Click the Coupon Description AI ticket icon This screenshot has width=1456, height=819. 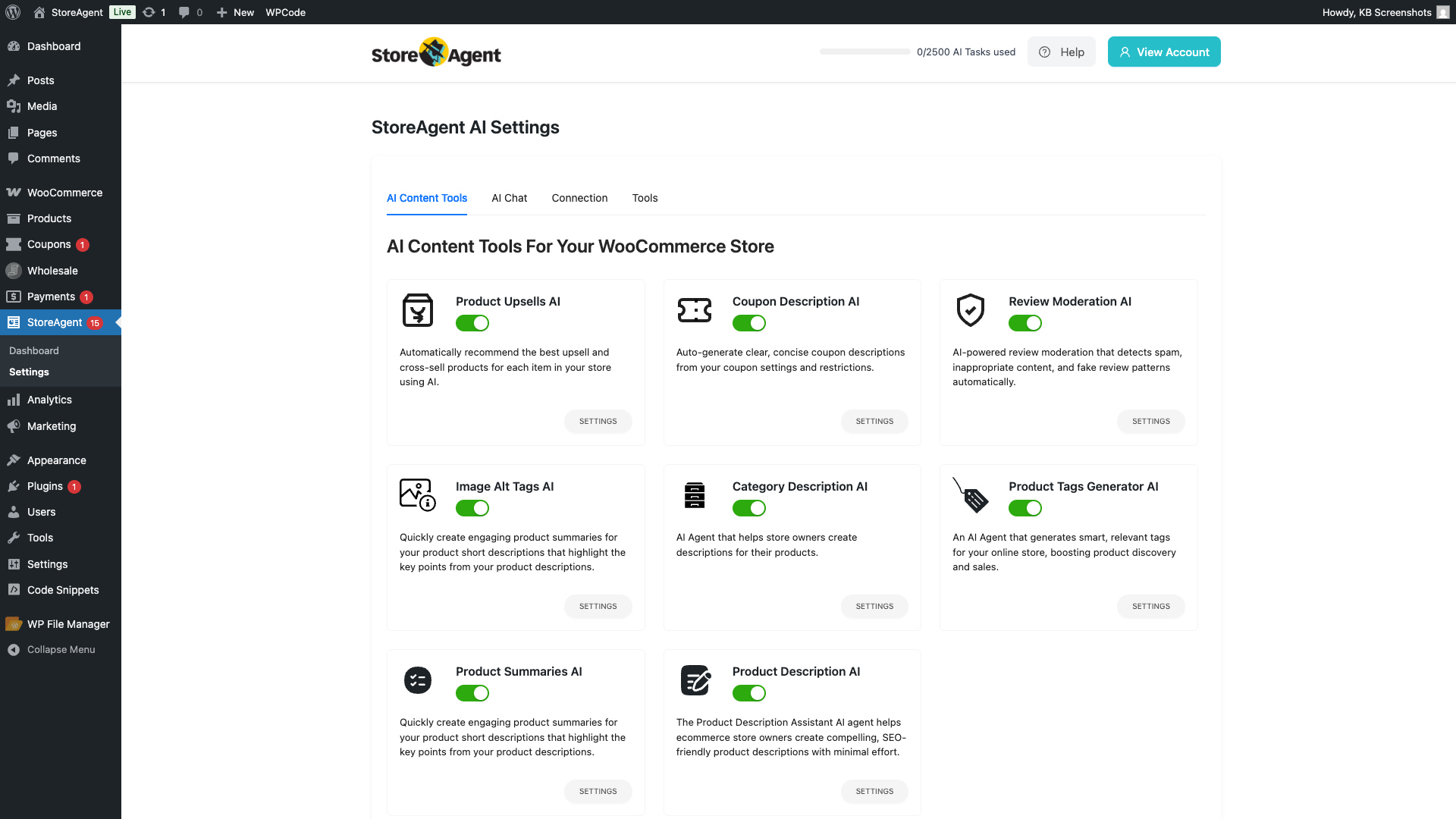[694, 310]
